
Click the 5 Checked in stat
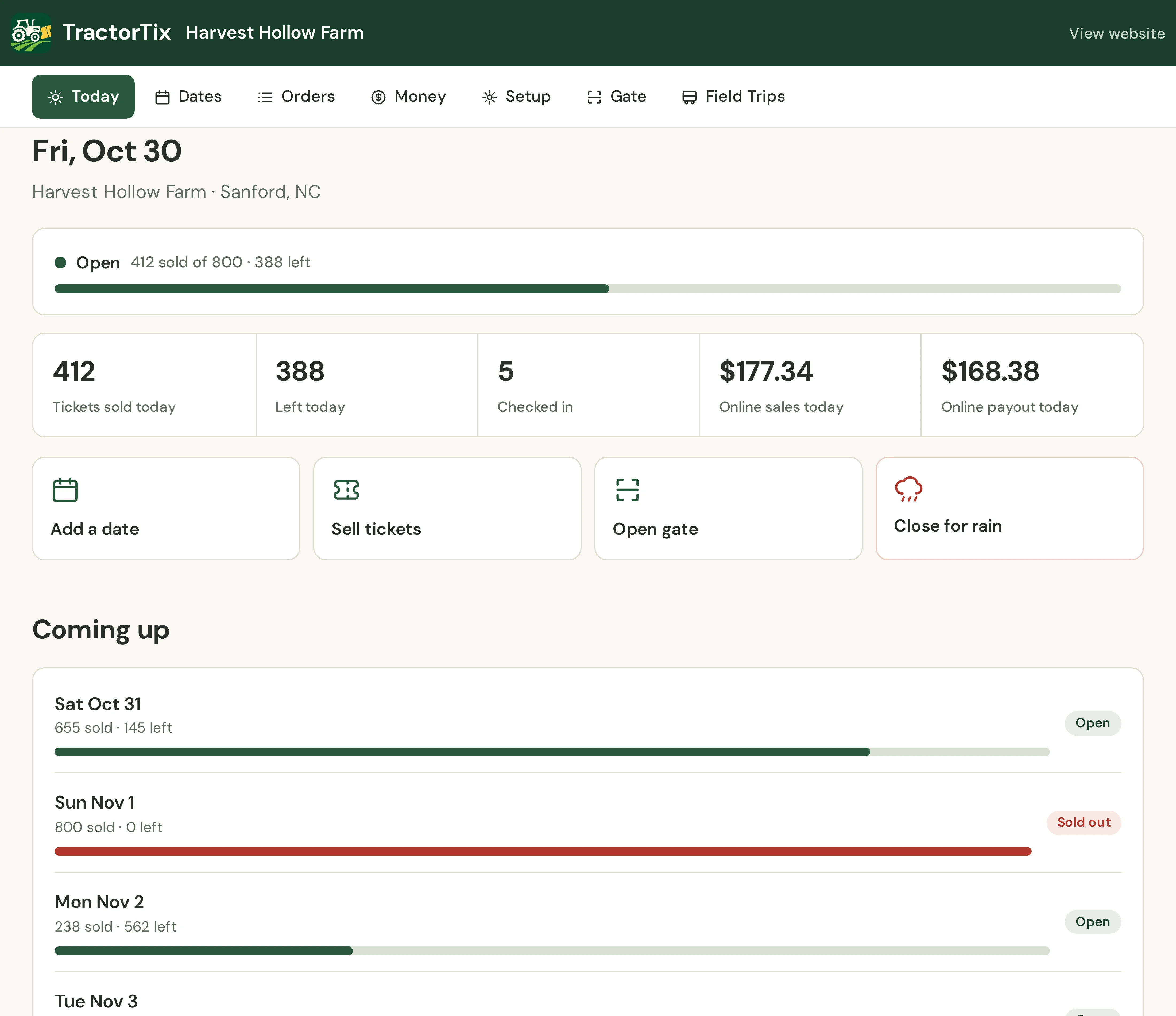point(589,385)
